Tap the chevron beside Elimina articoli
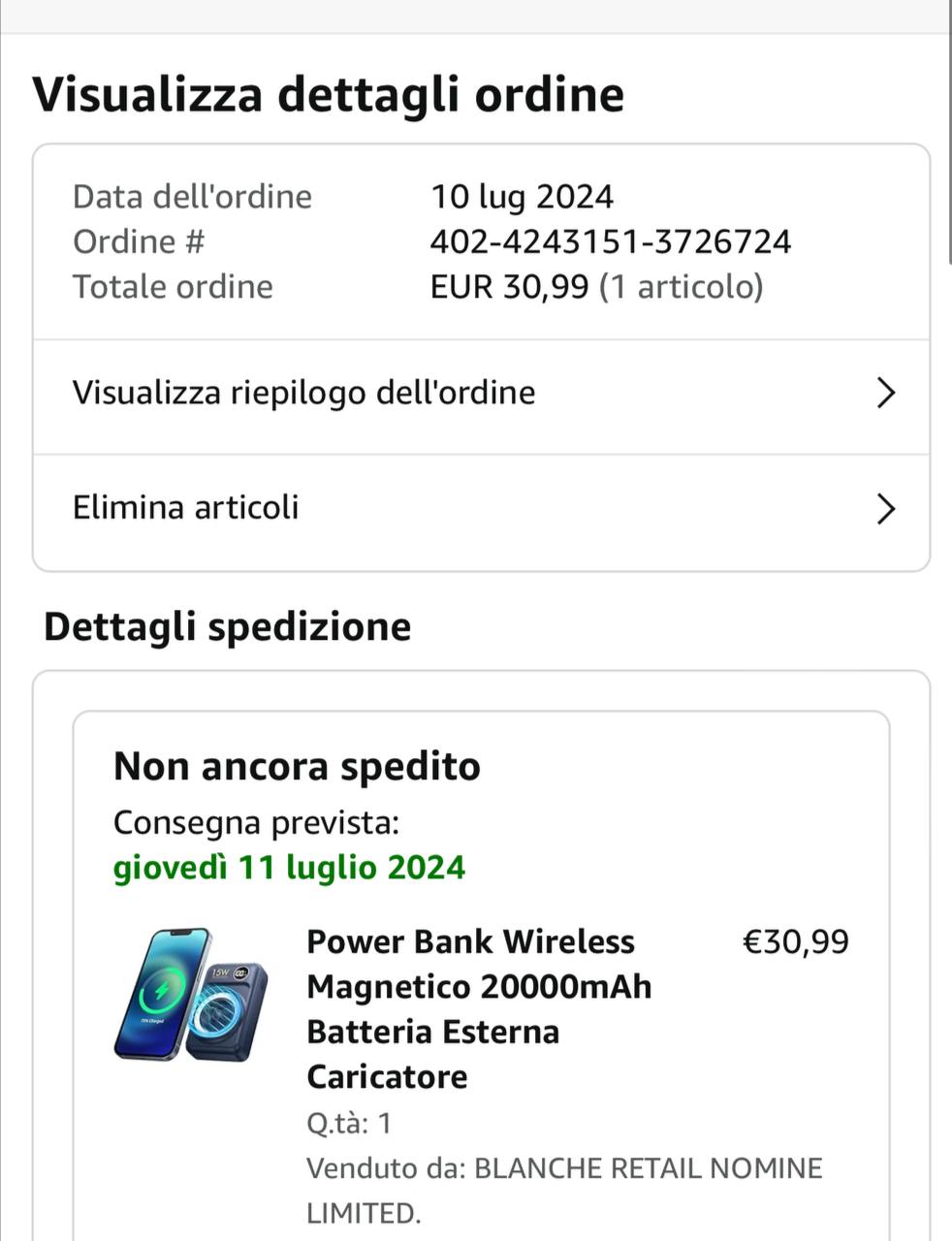The image size is (952, 1241). click(x=885, y=508)
